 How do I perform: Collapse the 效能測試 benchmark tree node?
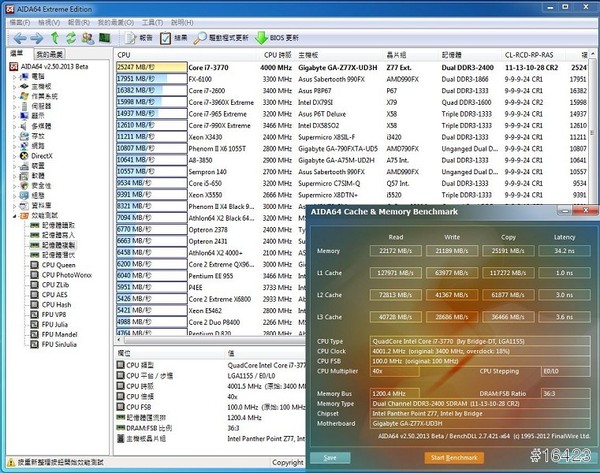point(12,216)
